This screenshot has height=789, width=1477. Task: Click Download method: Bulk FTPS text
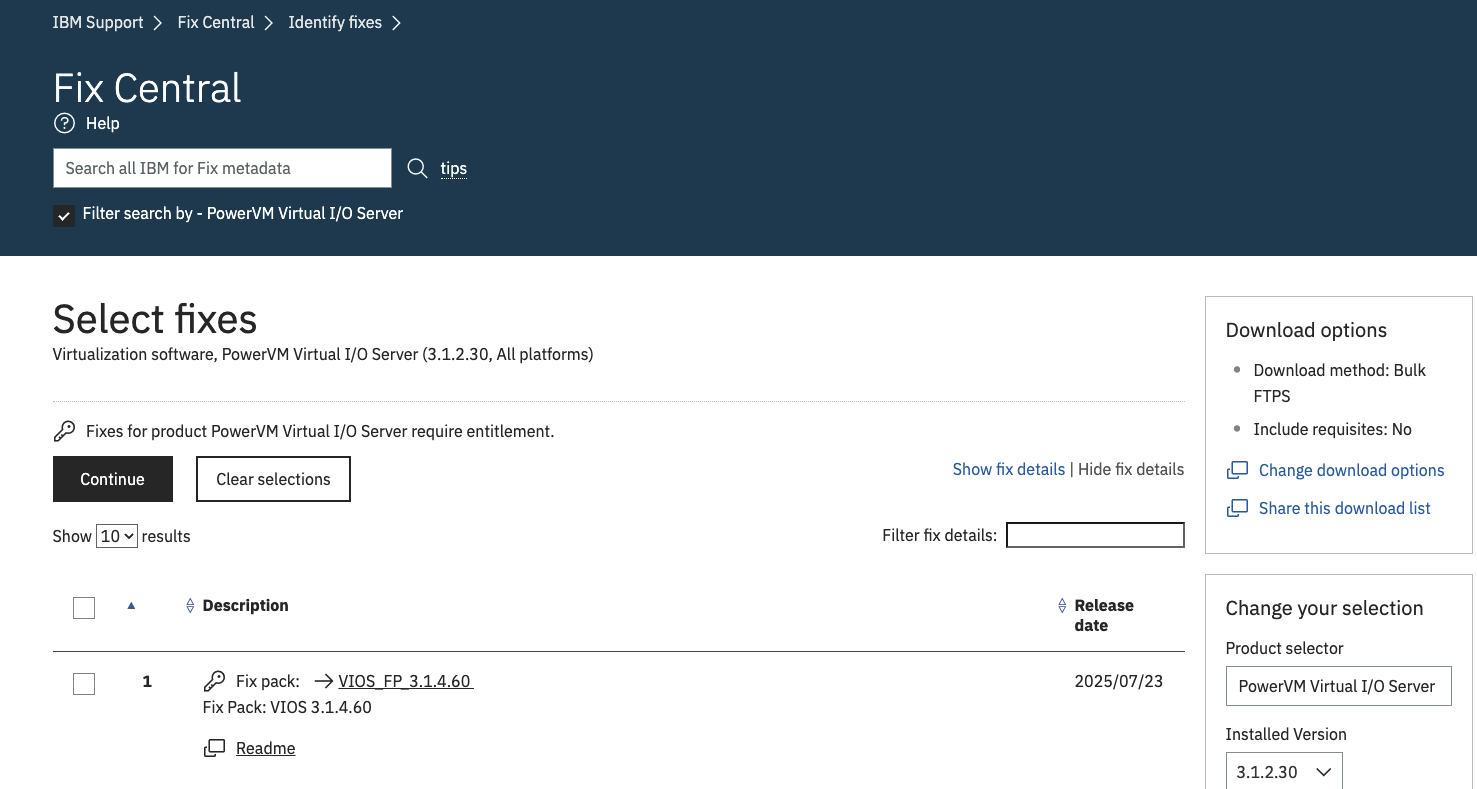pyautogui.click(x=1339, y=383)
